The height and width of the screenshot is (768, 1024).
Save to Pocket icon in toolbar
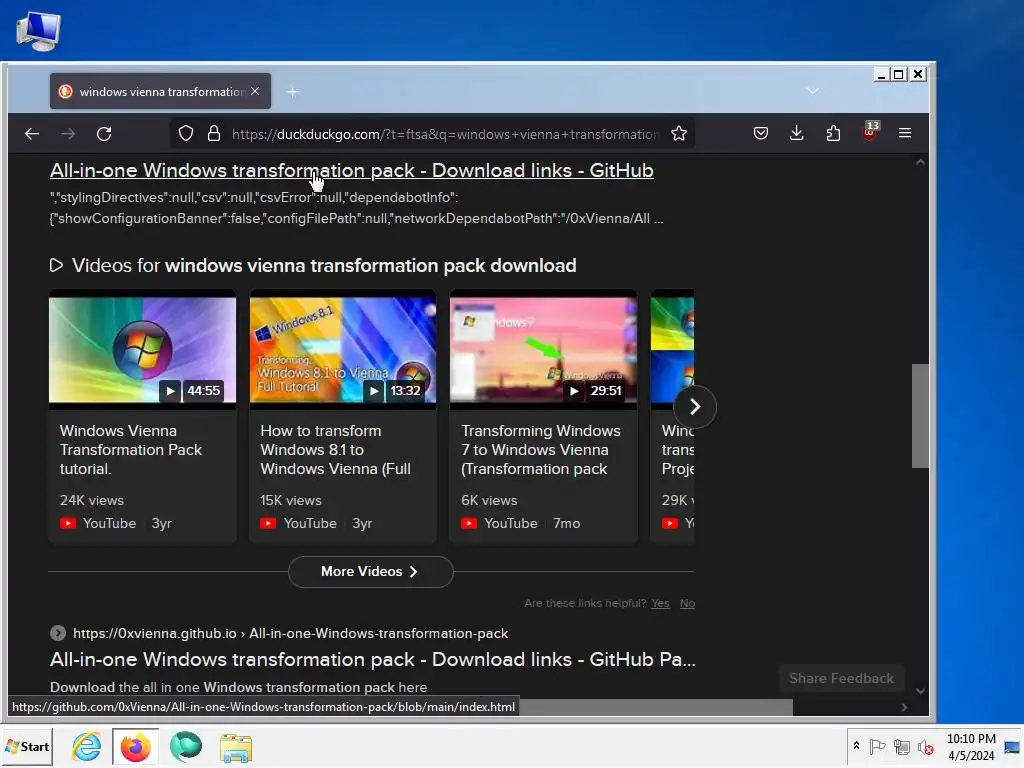tap(760, 133)
